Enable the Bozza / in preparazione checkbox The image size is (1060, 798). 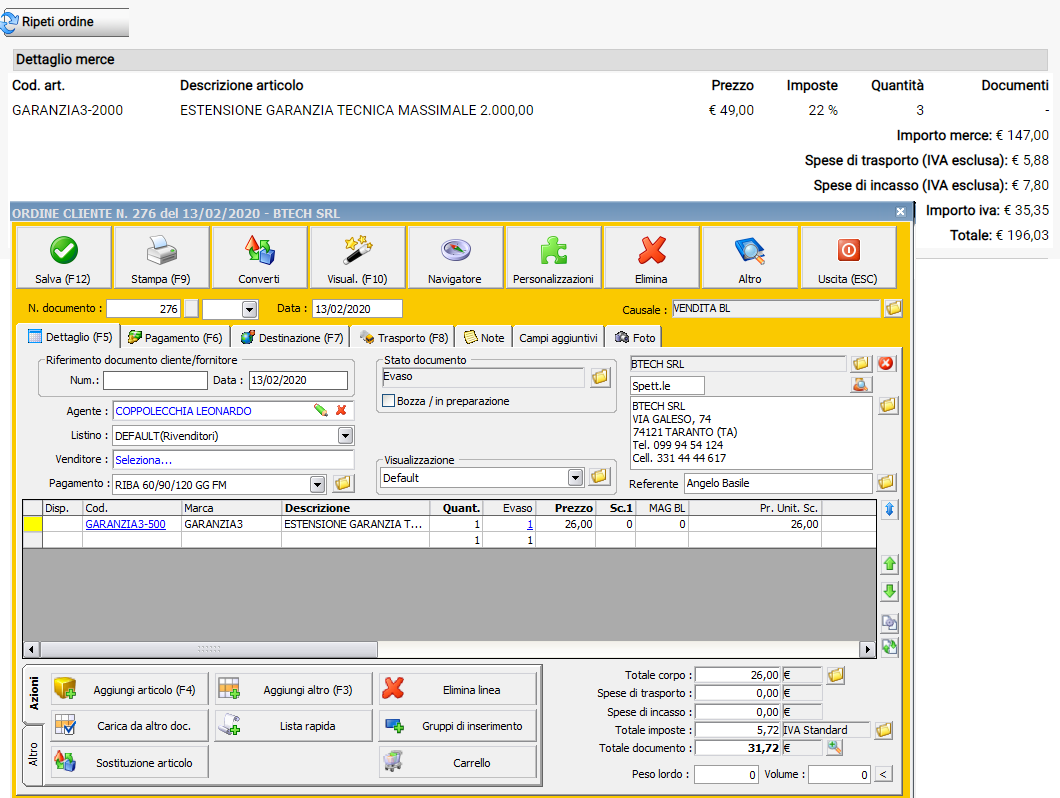[x=389, y=401]
